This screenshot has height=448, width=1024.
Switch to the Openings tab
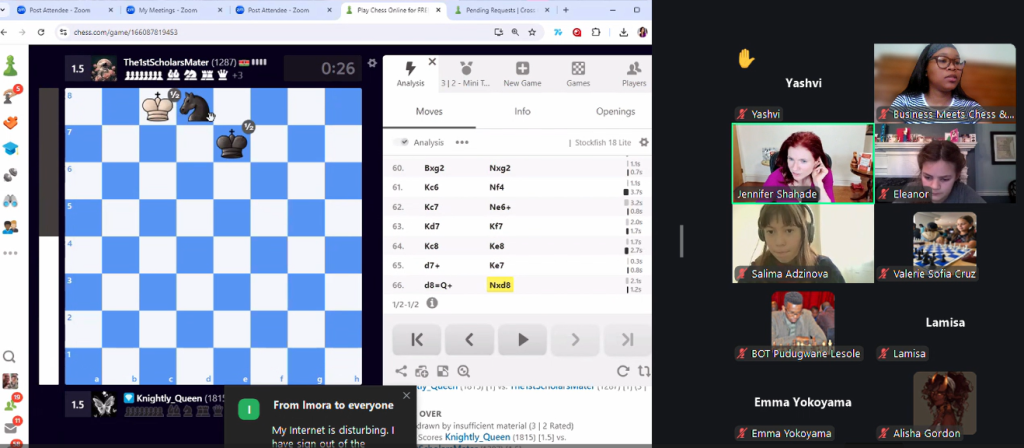(614, 112)
